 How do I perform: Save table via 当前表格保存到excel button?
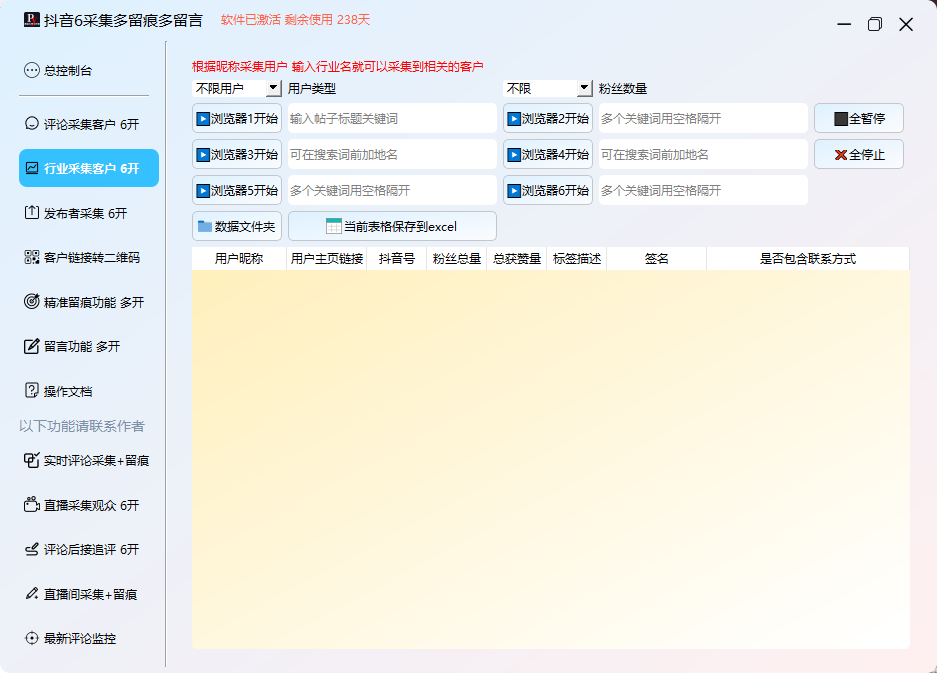coord(392,226)
